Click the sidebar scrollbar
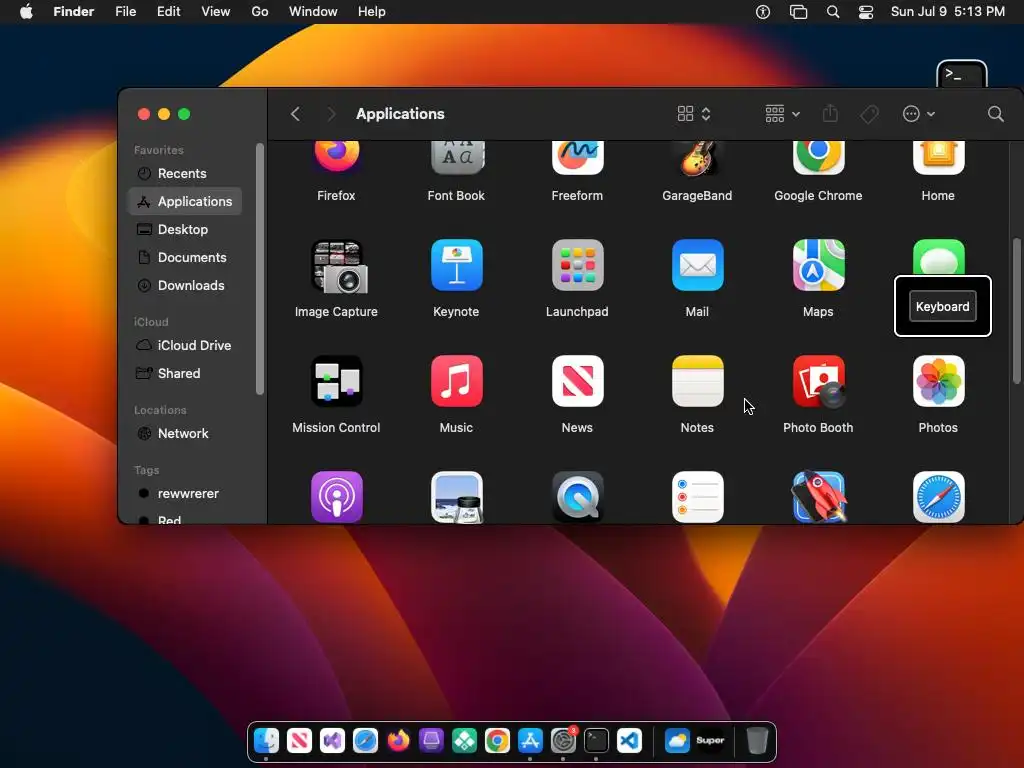 pyautogui.click(x=260, y=269)
